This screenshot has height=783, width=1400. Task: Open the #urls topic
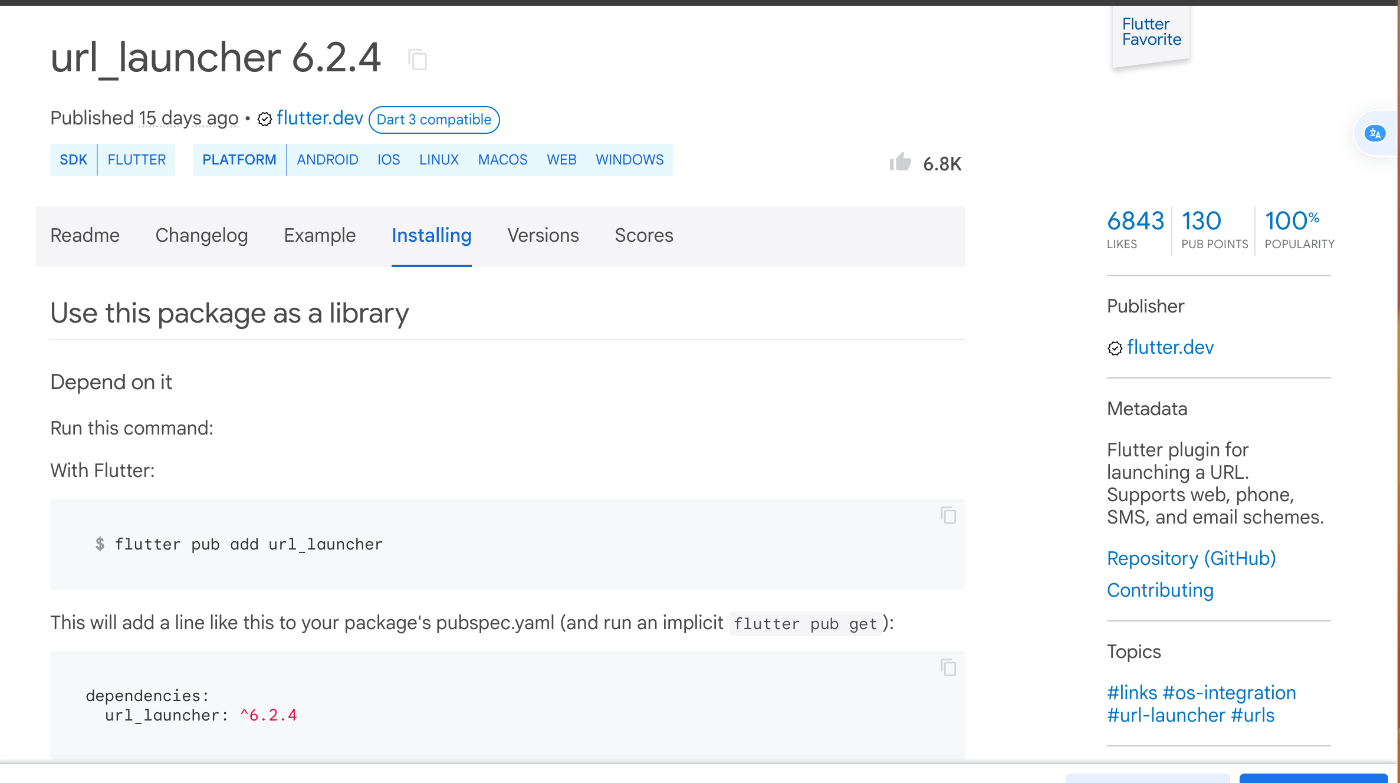click(x=1253, y=716)
